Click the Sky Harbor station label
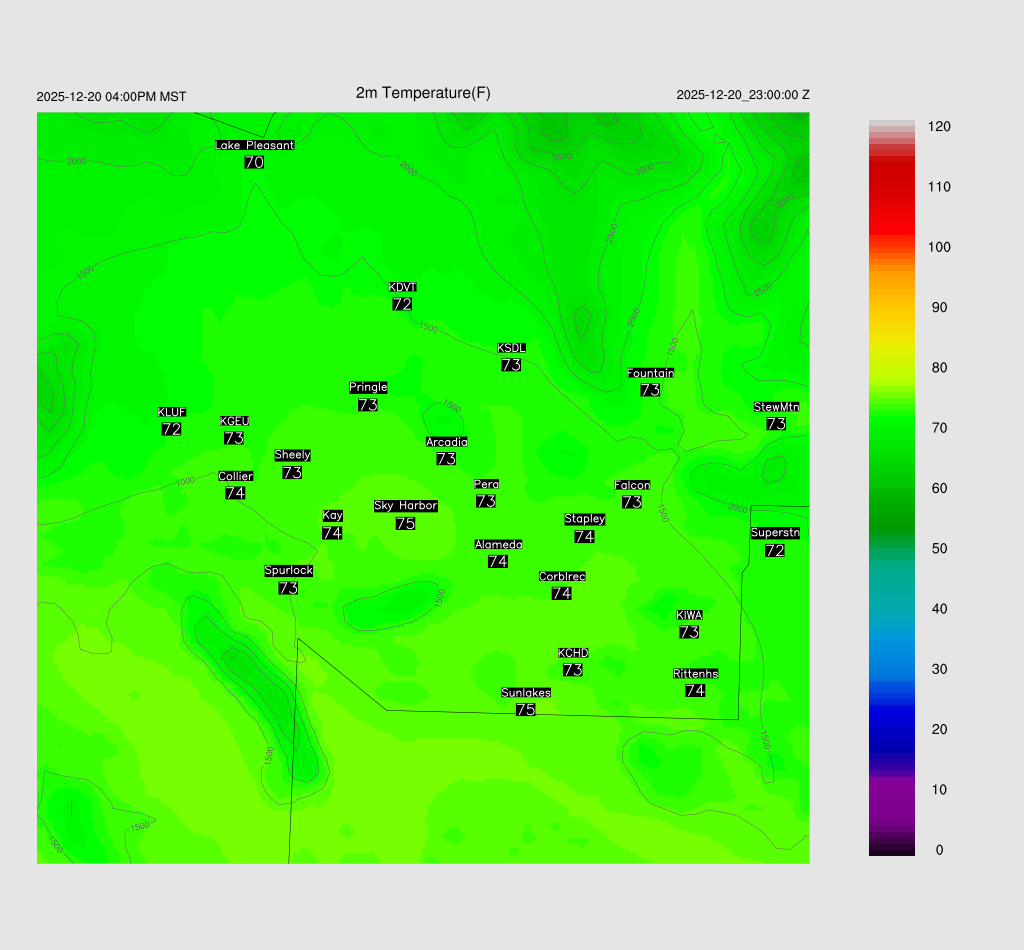1024x950 pixels. coord(405,506)
